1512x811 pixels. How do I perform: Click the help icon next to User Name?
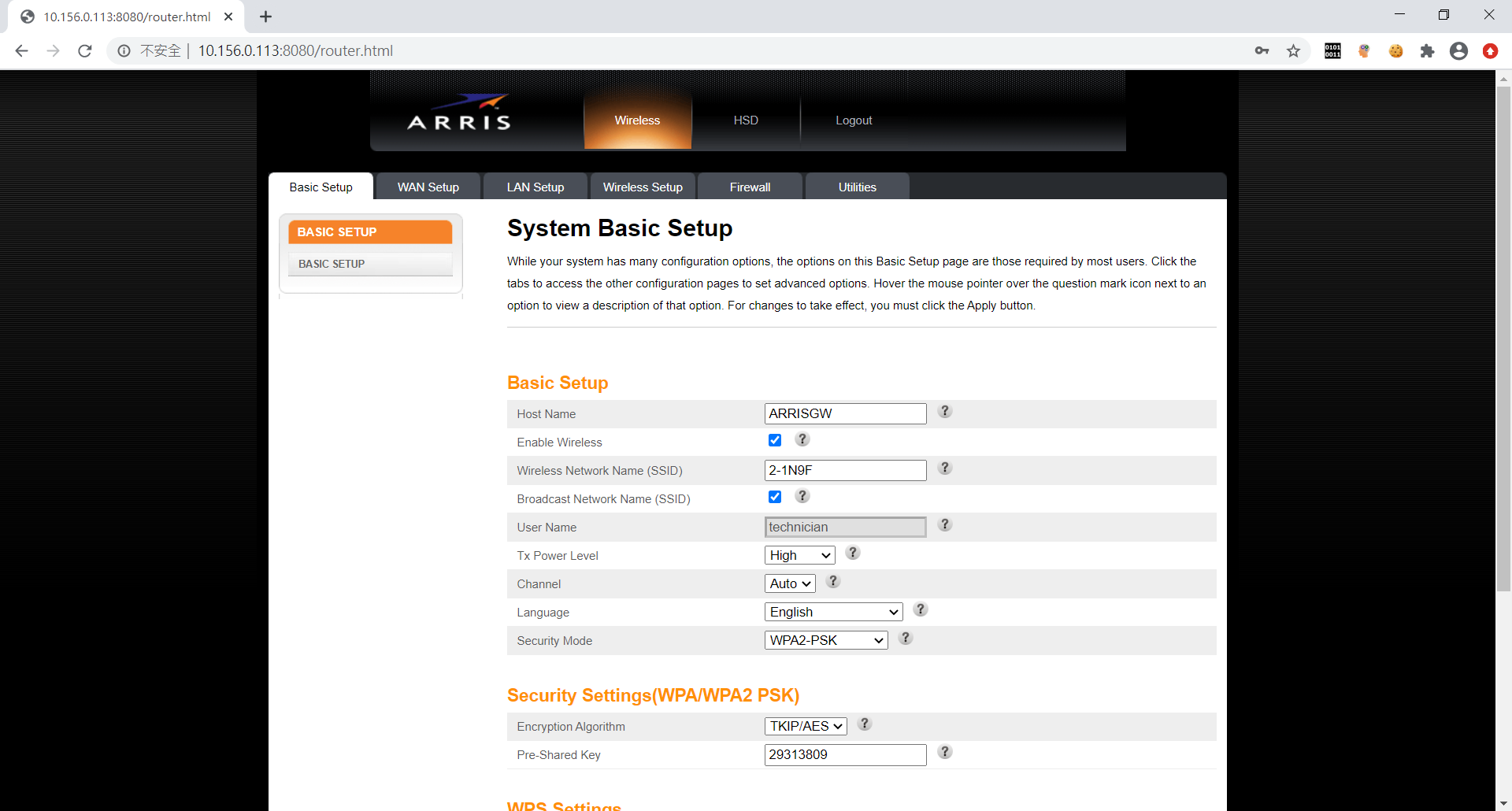[945, 524]
